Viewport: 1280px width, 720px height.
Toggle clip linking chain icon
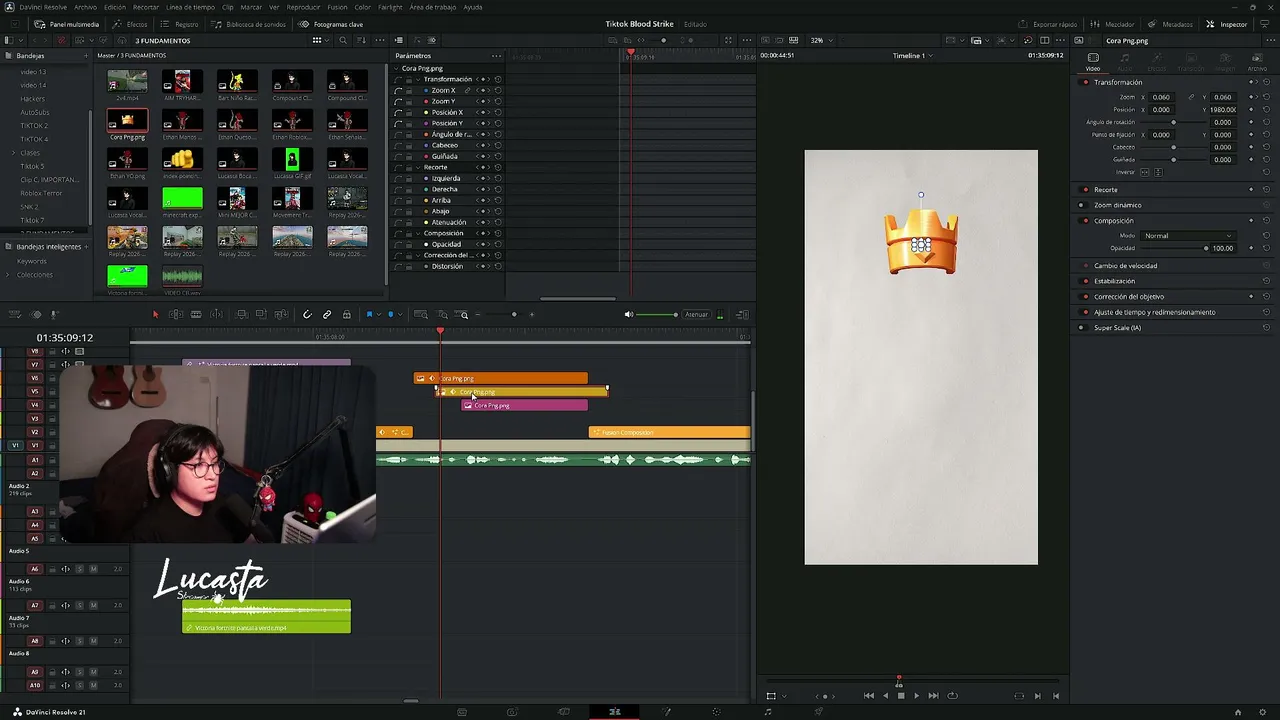coord(327,315)
